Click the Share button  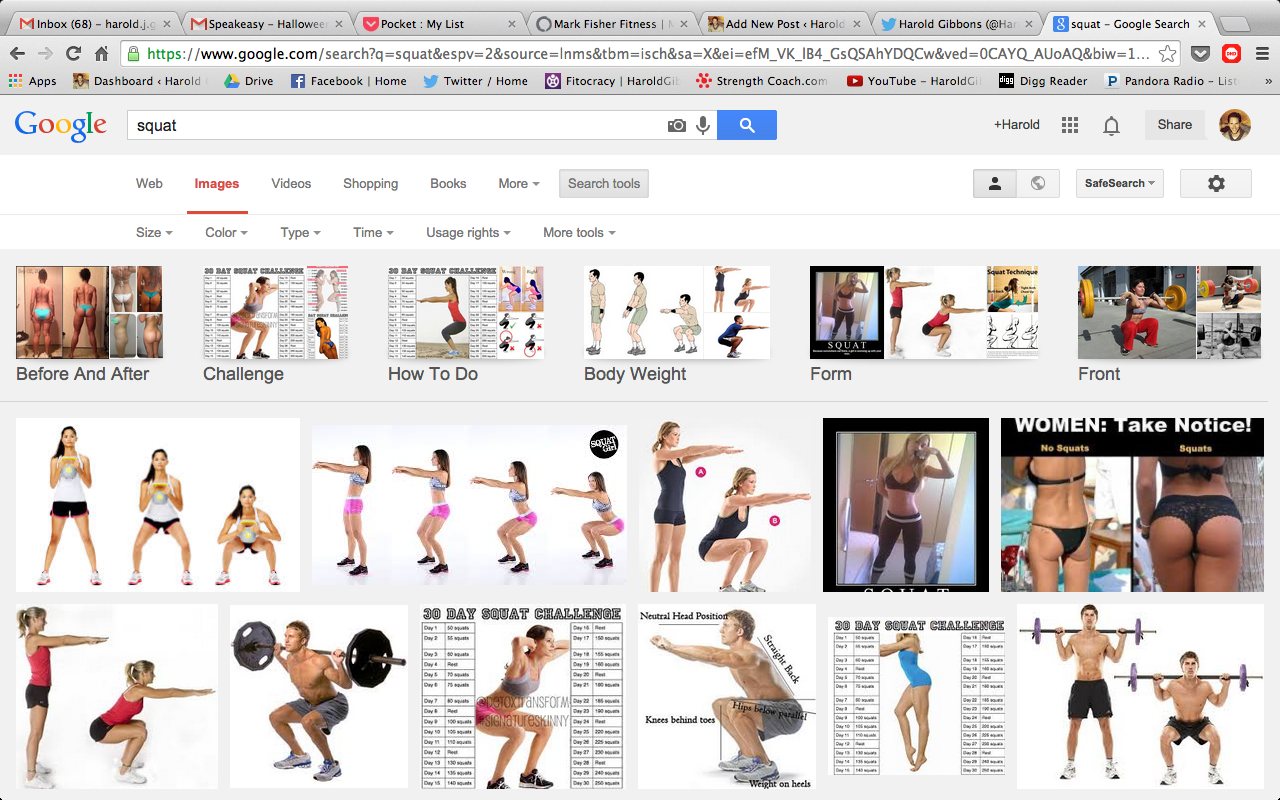[x=1174, y=125]
